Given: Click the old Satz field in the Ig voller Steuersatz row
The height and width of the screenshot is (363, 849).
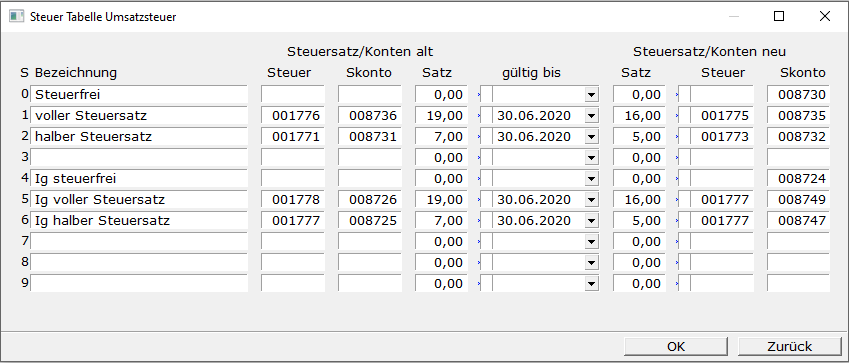Looking at the screenshot, I should tap(441, 200).
